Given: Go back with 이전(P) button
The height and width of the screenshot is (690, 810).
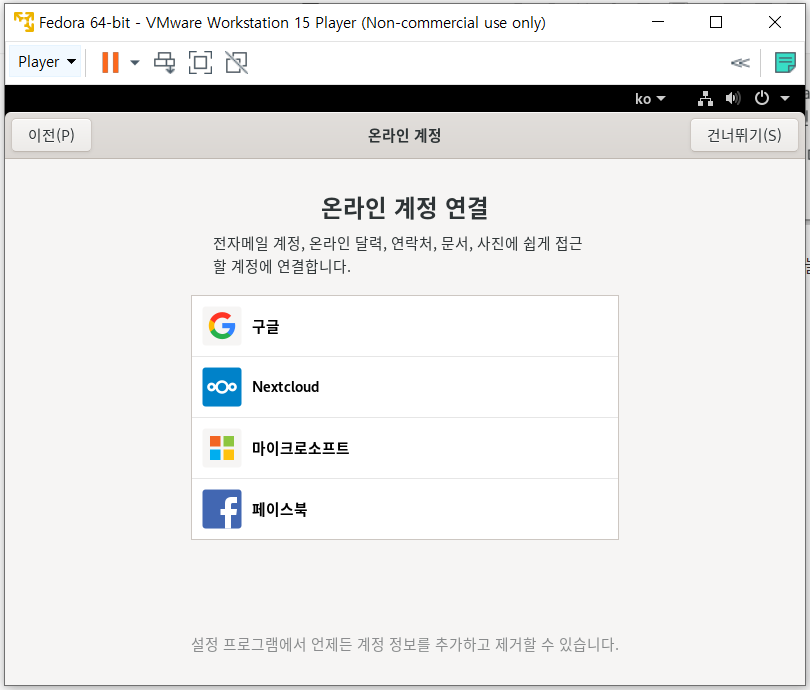Looking at the screenshot, I should pos(51,135).
